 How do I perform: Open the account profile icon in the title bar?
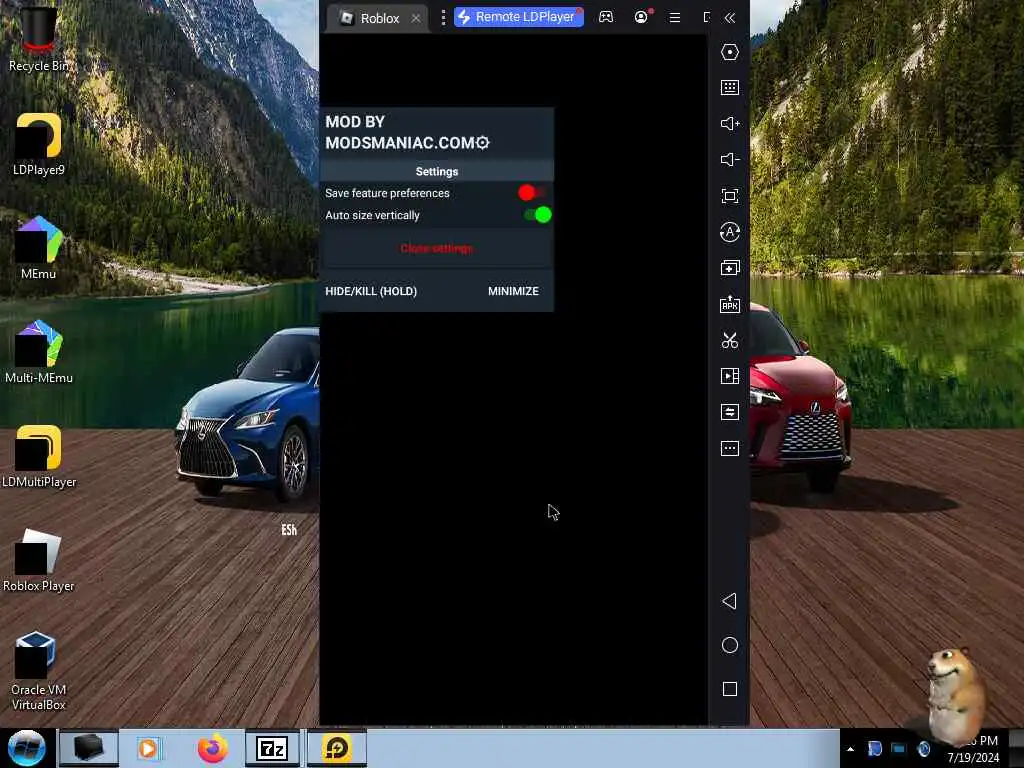tap(641, 17)
